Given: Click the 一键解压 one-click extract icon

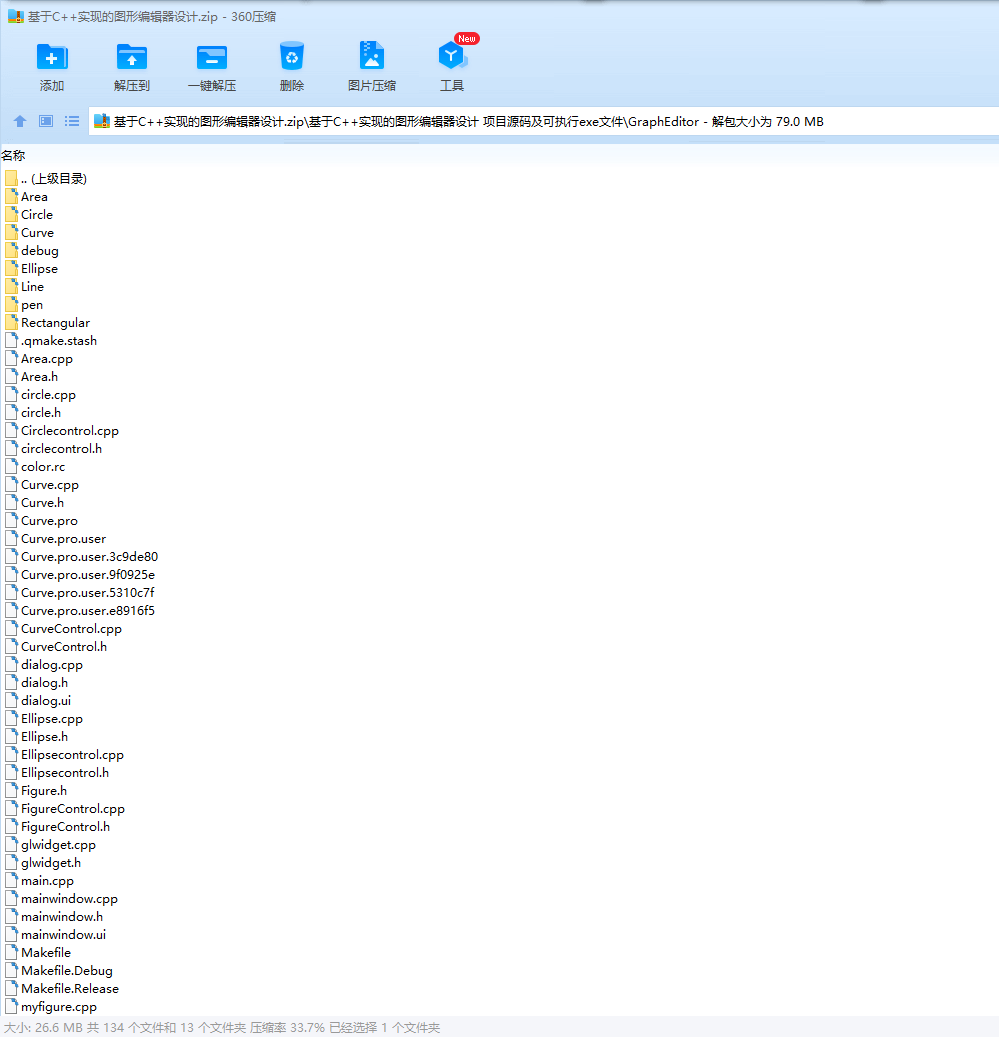Looking at the screenshot, I should [212, 58].
